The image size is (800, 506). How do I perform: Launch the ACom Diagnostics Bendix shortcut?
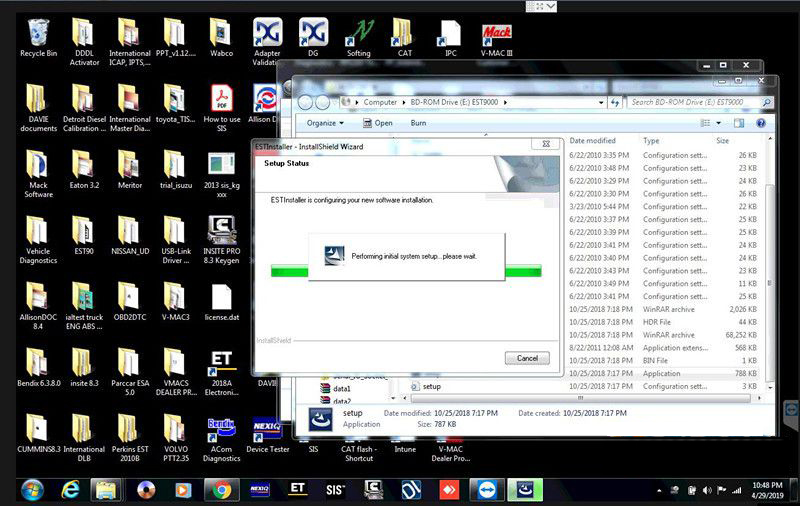tap(221, 439)
